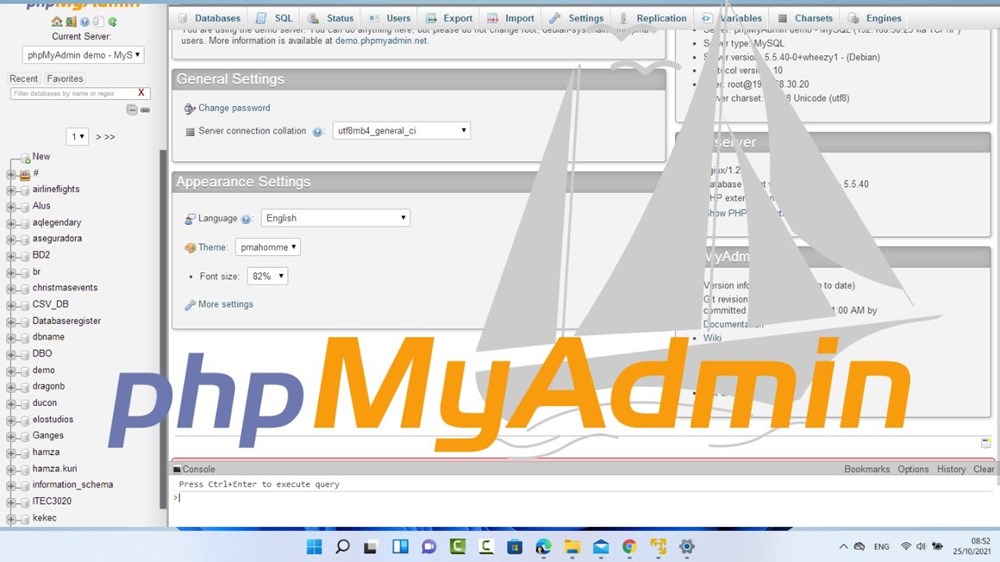Click the Recent button
Screen dimensions: 1000x562
24,78
